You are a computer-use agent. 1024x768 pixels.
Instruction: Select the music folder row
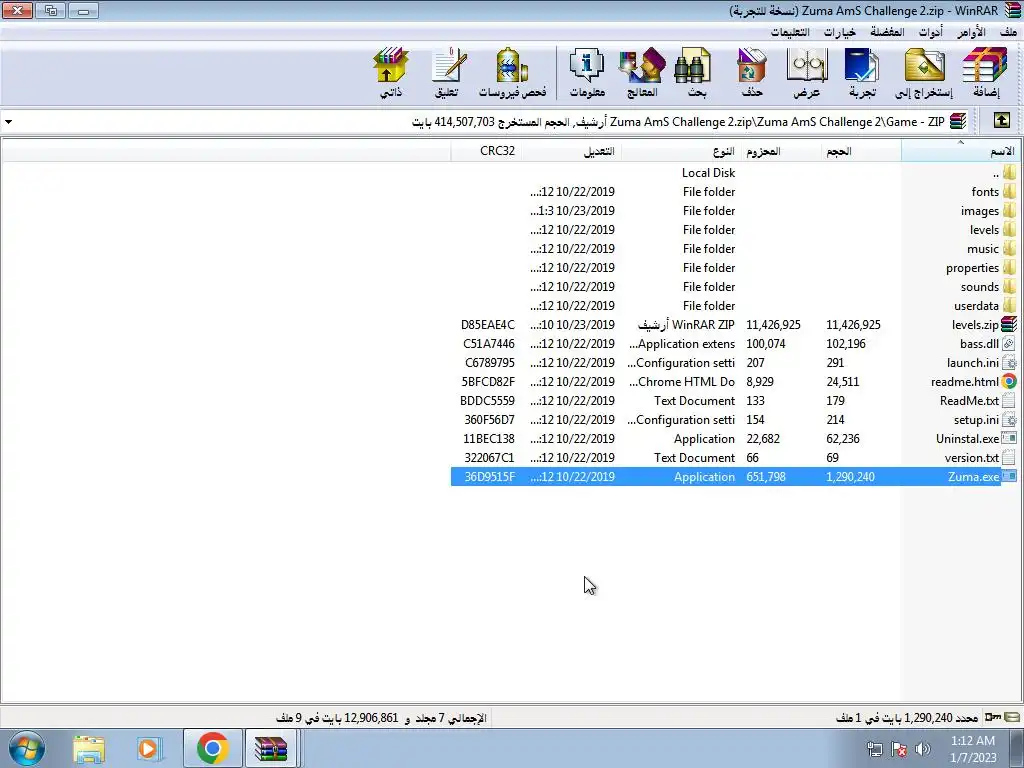coord(733,248)
